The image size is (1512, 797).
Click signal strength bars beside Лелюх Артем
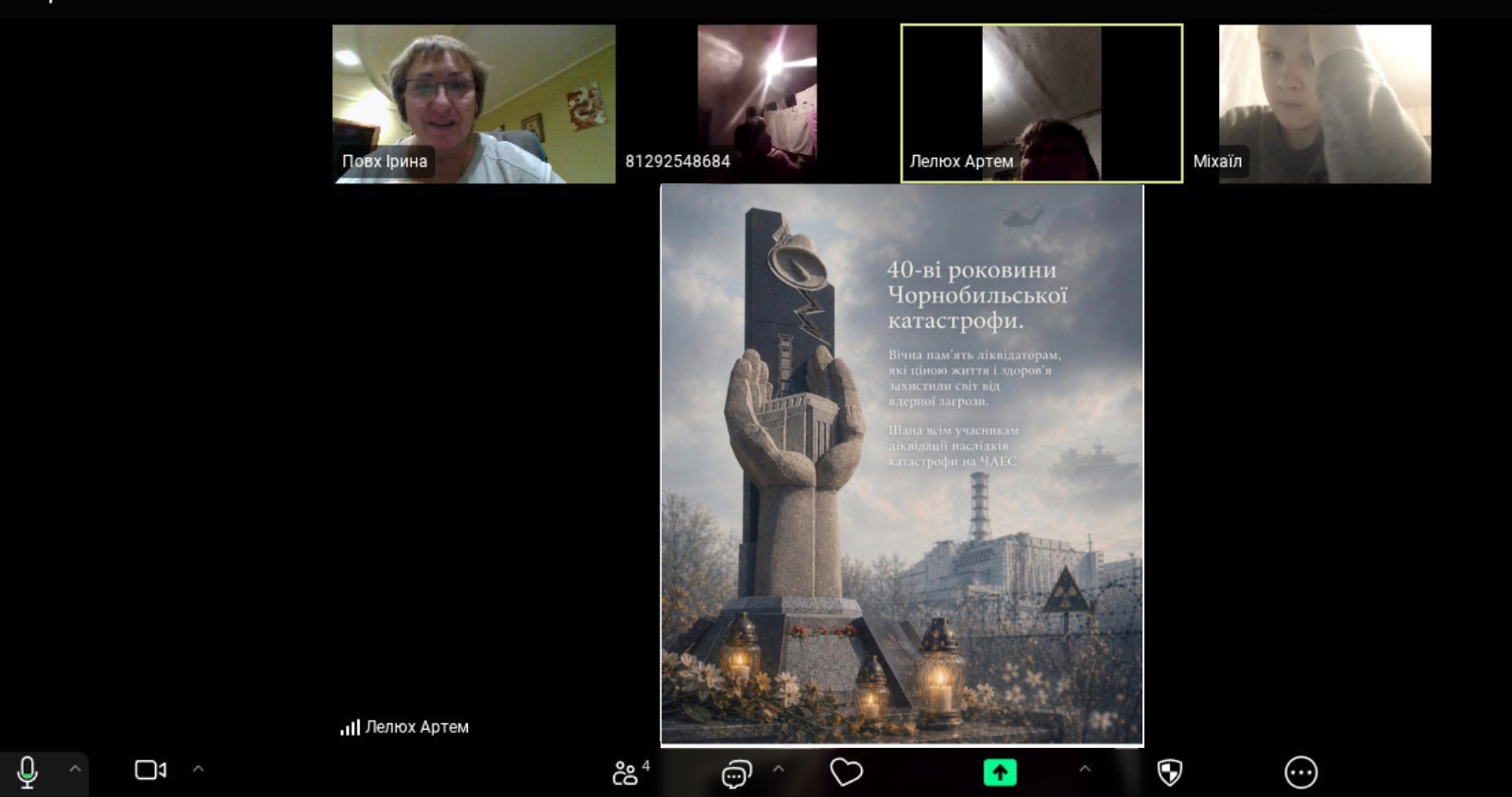pyautogui.click(x=350, y=727)
